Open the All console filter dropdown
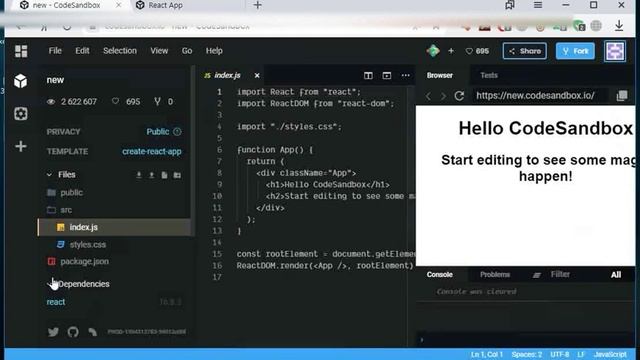The width and height of the screenshot is (640, 360). 616,275
